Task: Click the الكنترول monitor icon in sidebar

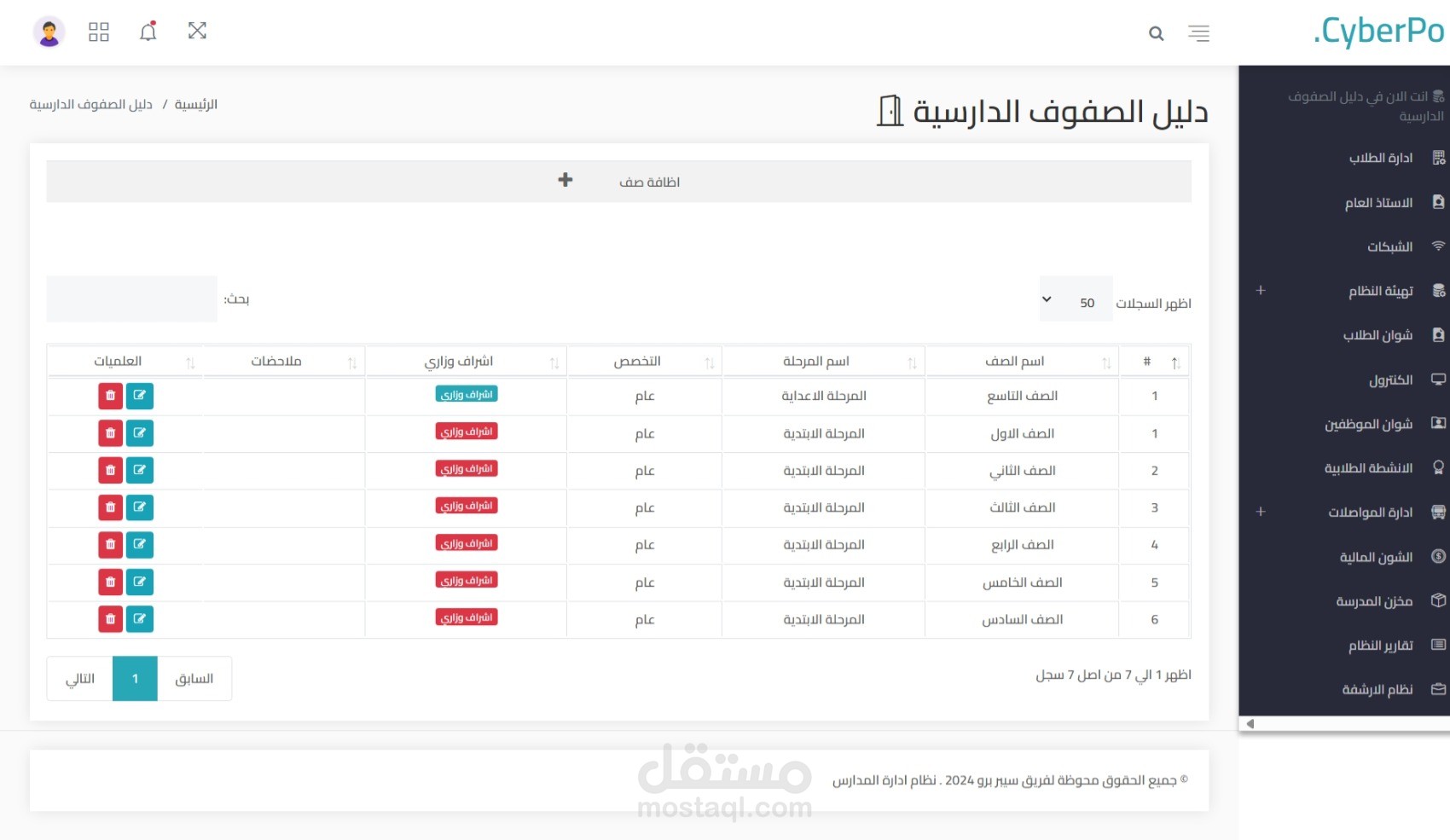Action: coord(1438,379)
